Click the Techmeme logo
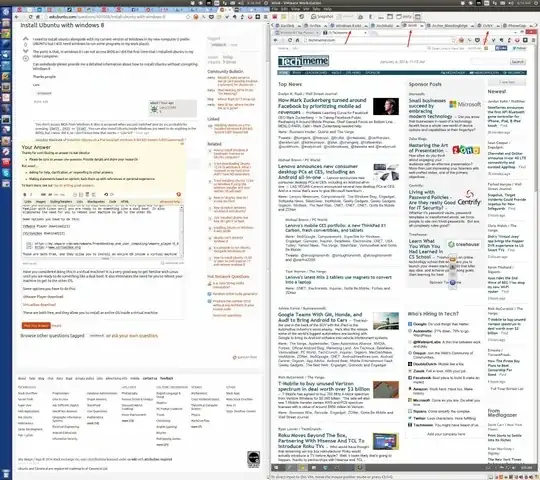Image resolution: width=540 pixels, height=480 pixels. click(x=303, y=61)
